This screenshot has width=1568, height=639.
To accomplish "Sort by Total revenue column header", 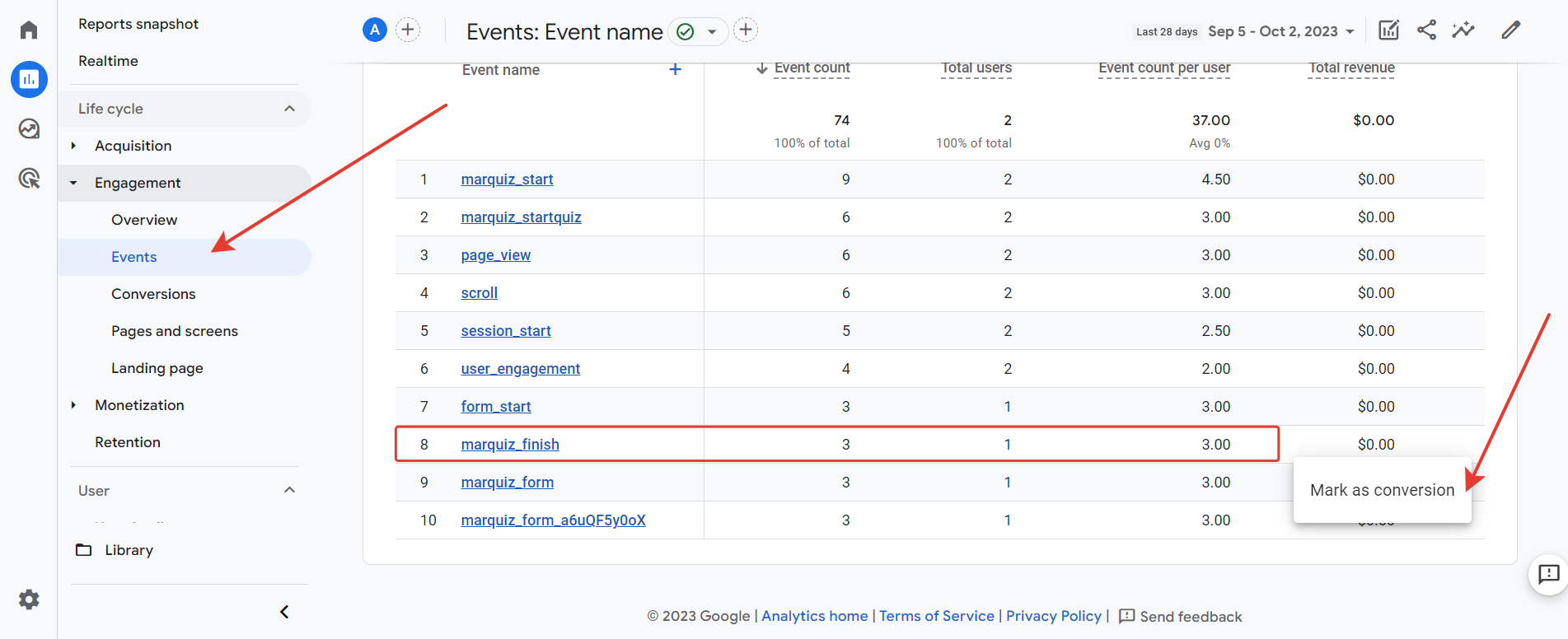I will click(1351, 68).
